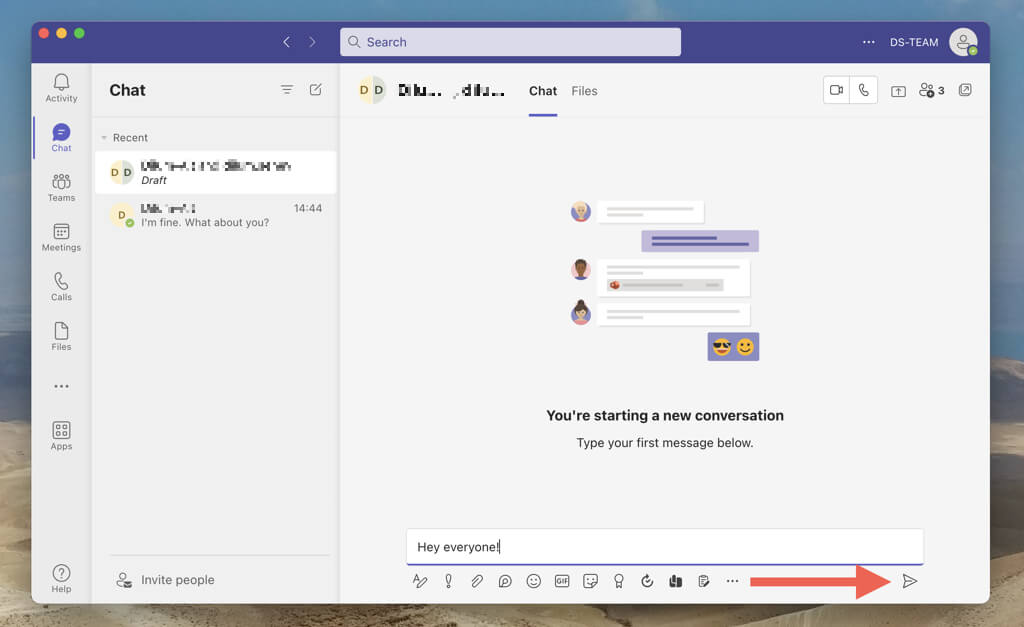Open Viva Learning icon in compose toolbar
The width and height of the screenshot is (1024, 627).
tap(675, 581)
